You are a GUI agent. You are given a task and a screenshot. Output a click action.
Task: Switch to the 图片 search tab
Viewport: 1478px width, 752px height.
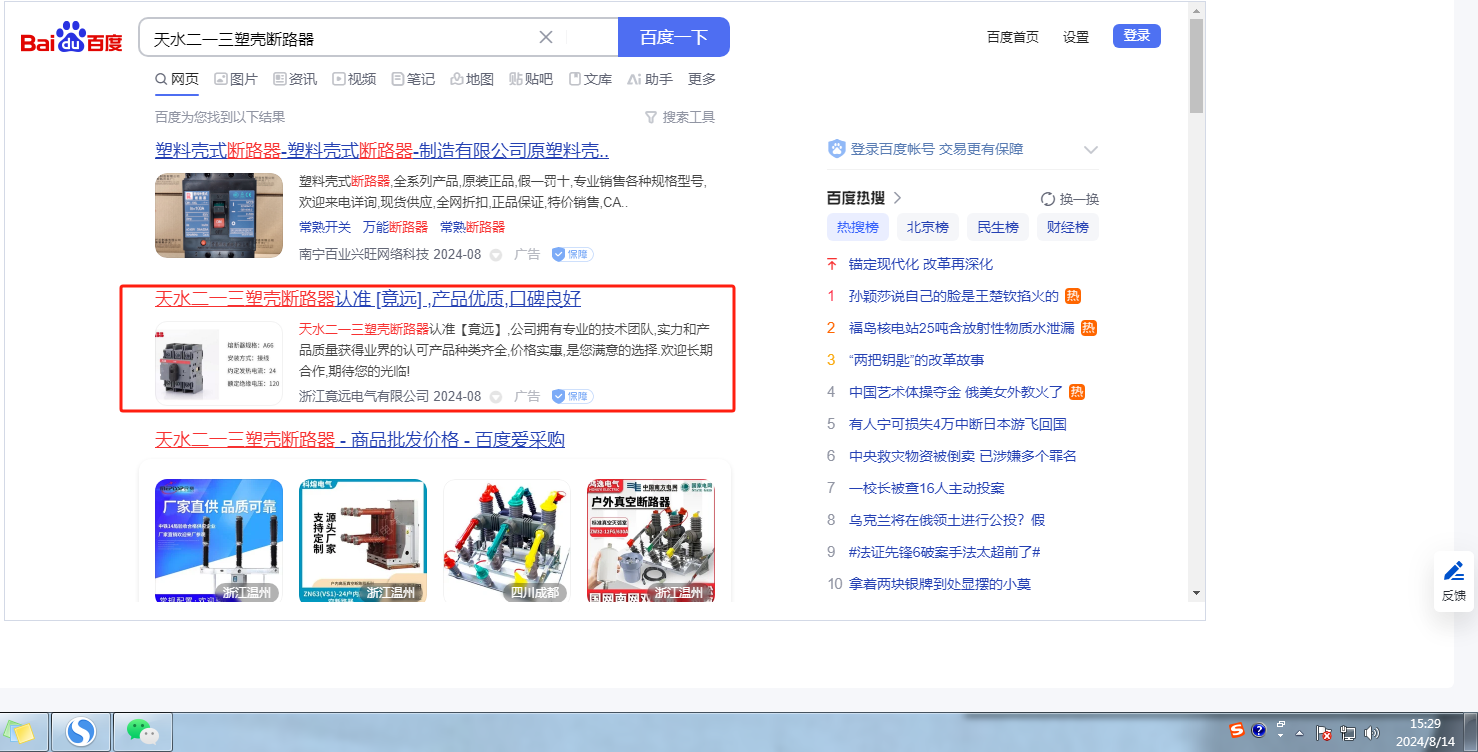235,79
